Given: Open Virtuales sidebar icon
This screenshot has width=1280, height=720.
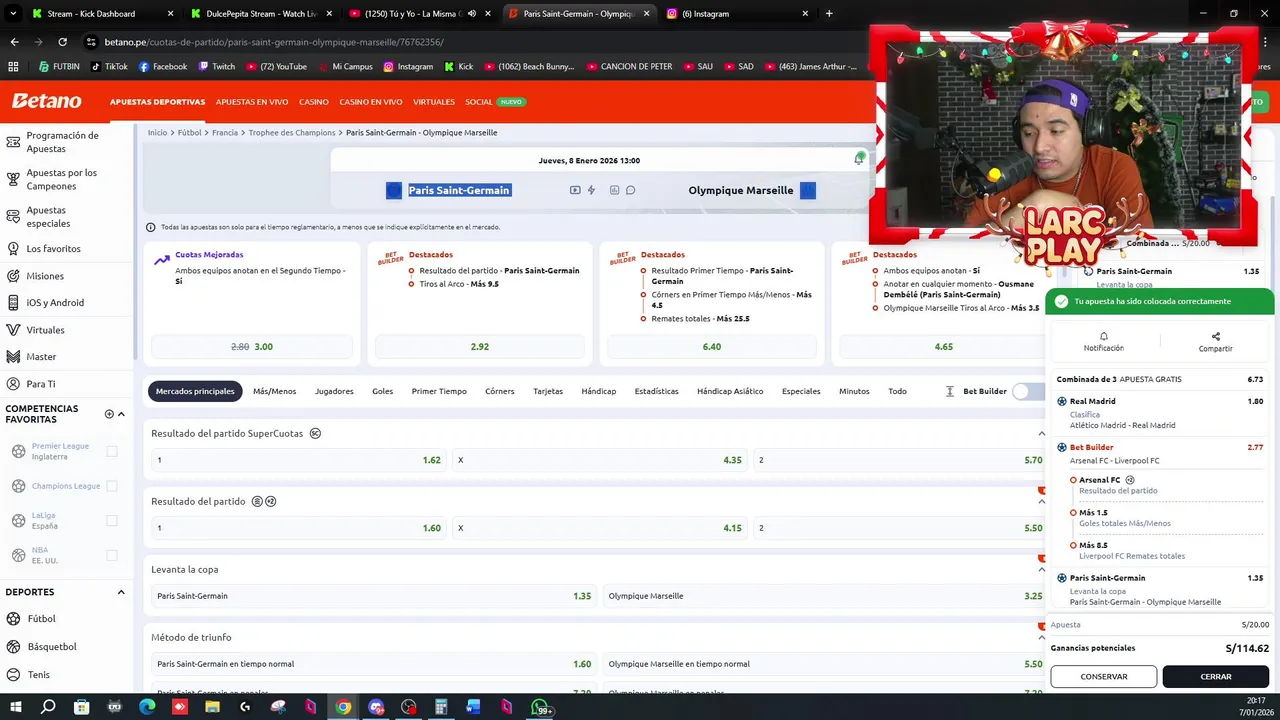Looking at the screenshot, I should pyautogui.click(x=13, y=330).
